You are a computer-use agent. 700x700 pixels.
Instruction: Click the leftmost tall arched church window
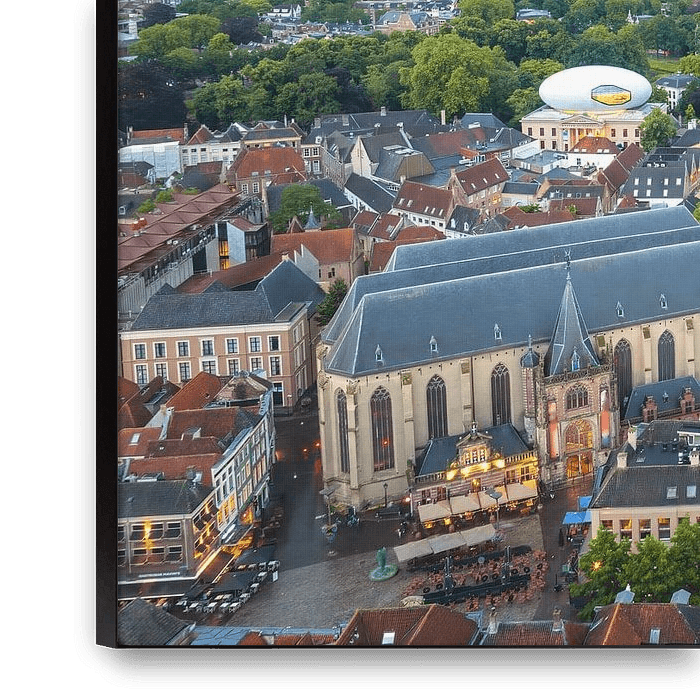click(342, 430)
